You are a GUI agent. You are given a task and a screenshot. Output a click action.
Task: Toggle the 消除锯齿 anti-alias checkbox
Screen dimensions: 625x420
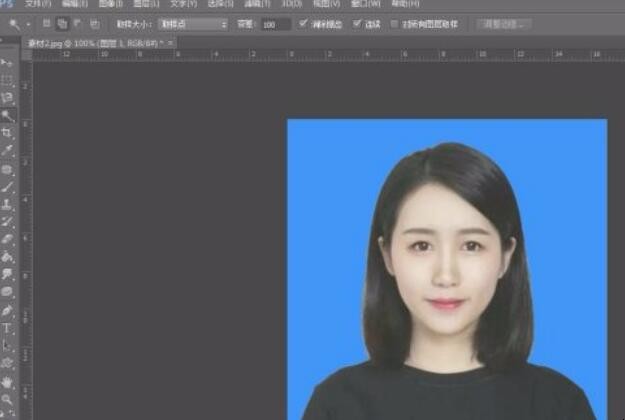point(303,24)
